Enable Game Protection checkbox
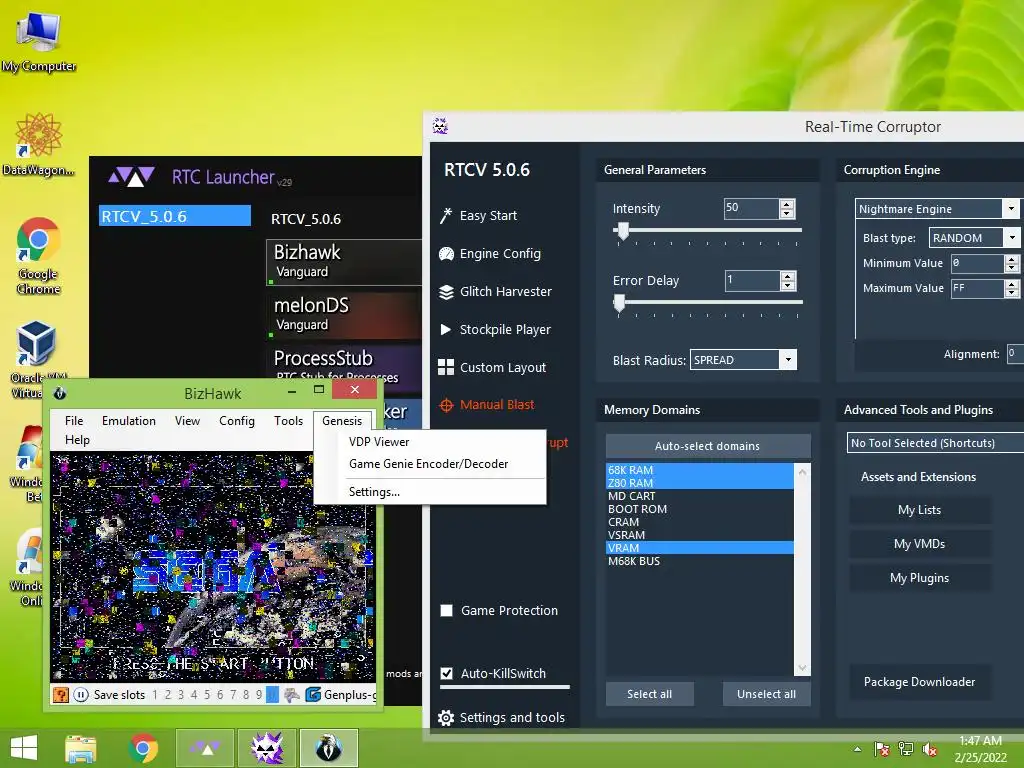This screenshot has width=1024, height=768. [447, 611]
